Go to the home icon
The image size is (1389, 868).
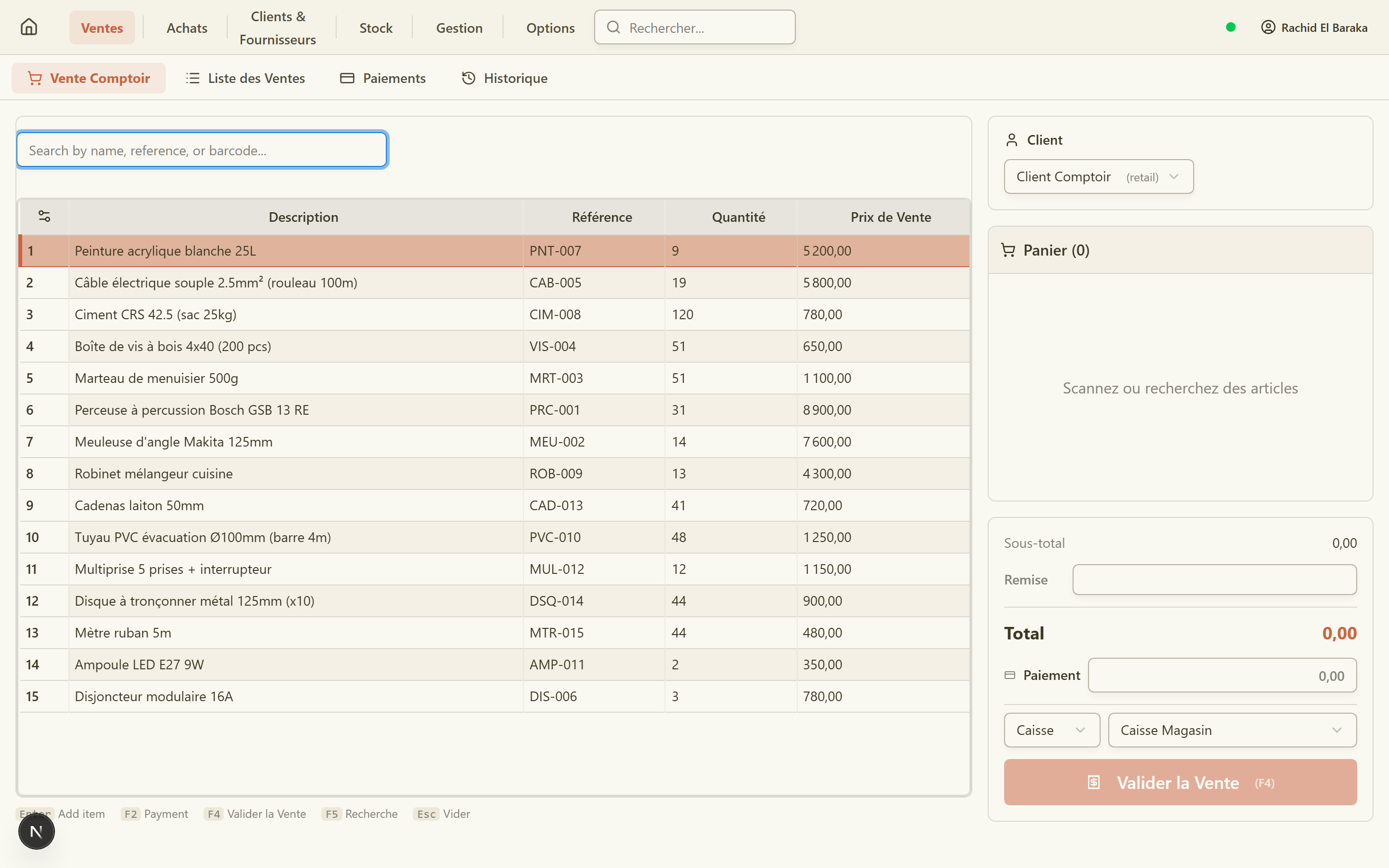coord(29,27)
